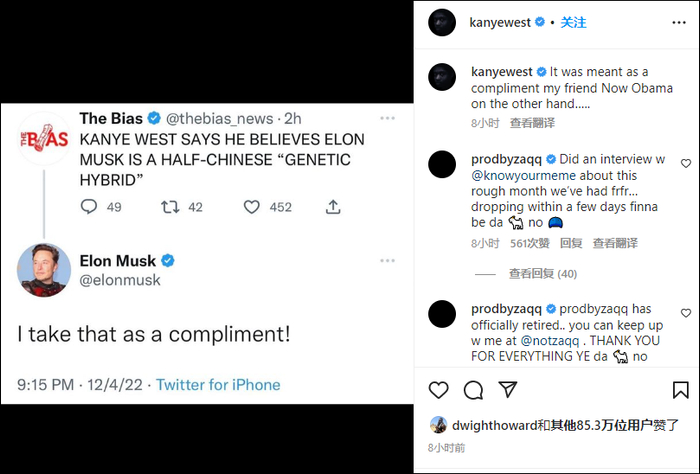The height and width of the screenshot is (474, 700).
Task: Click the tweet share upload icon
Action: (x=333, y=207)
